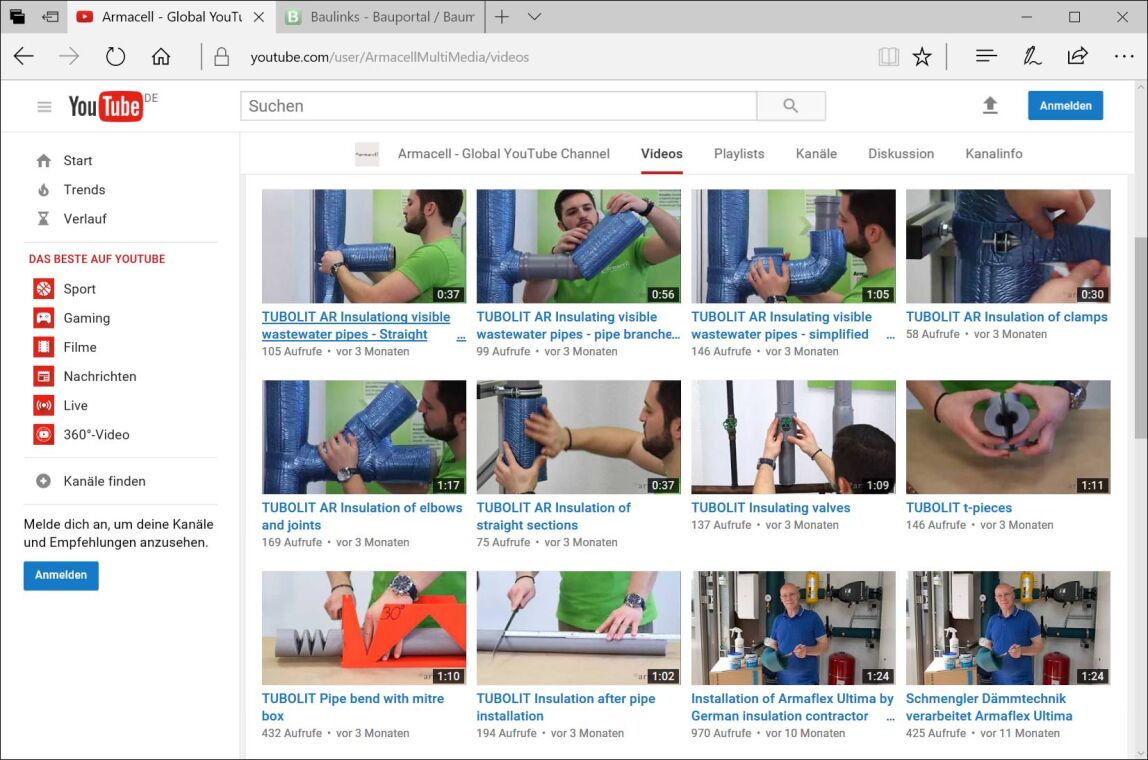Click the Sport channel icon
Image resolution: width=1148 pixels, height=760 pixels.
[44, 288]
